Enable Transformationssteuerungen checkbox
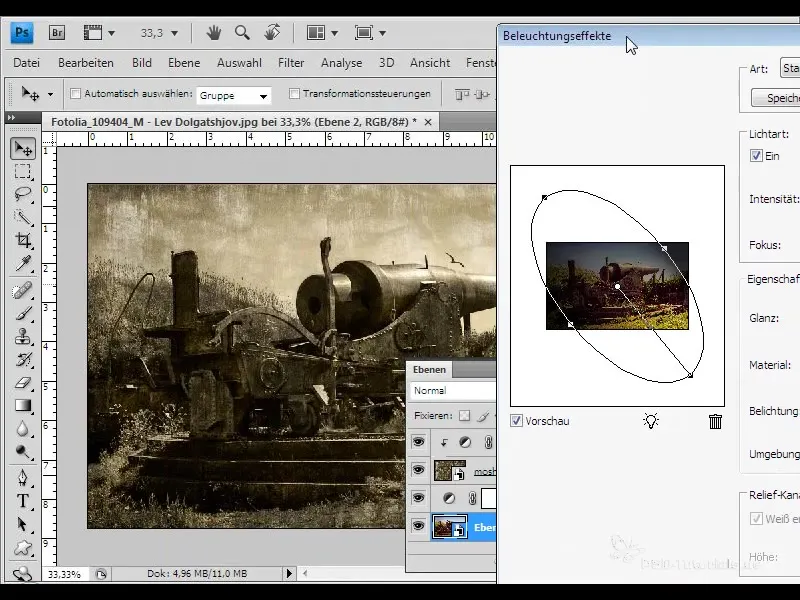Image resolution: width=800 pixels, height=600 pixels. [294, 94]
